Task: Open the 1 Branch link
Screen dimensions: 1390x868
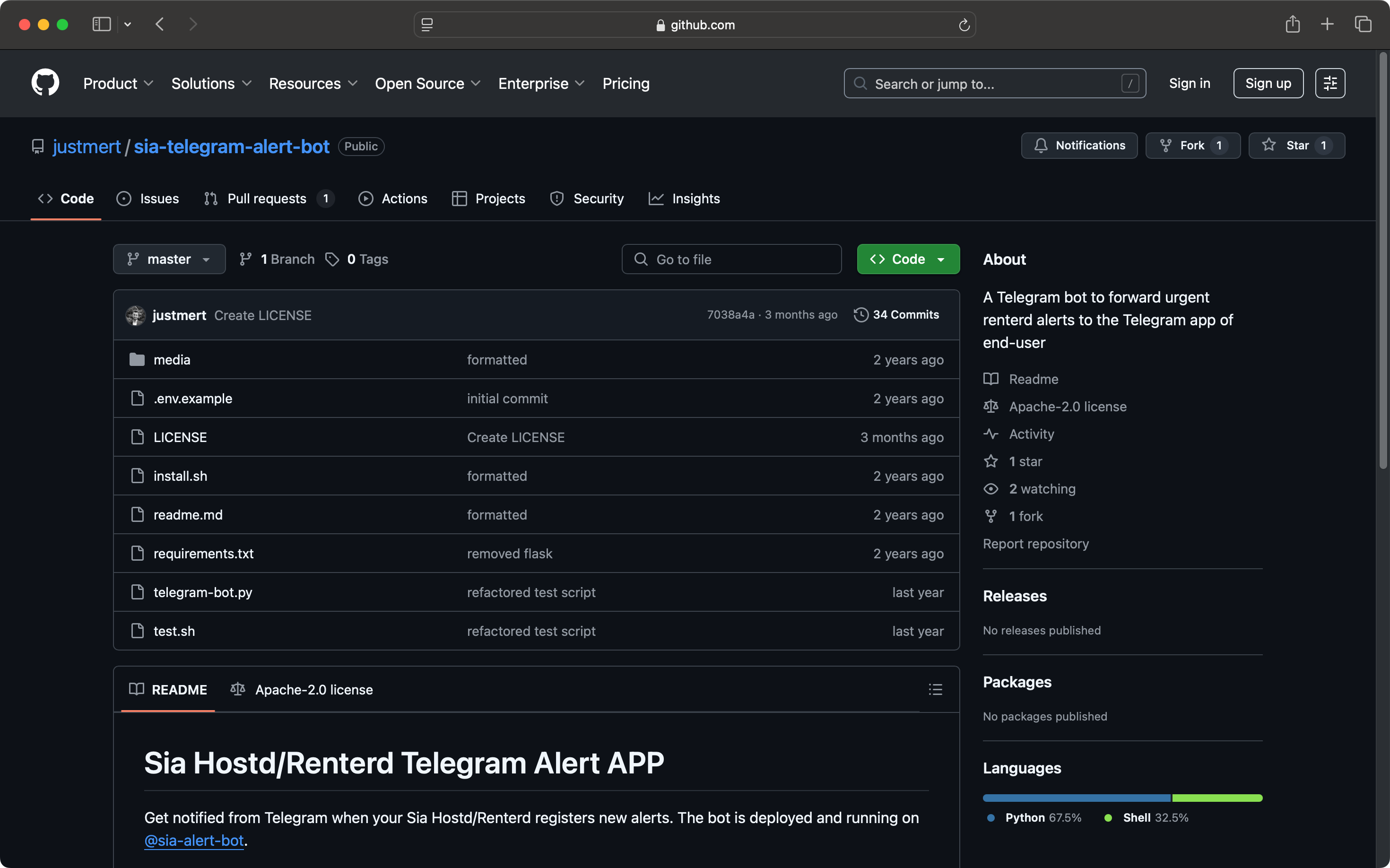Action: [x=278, y=259]
